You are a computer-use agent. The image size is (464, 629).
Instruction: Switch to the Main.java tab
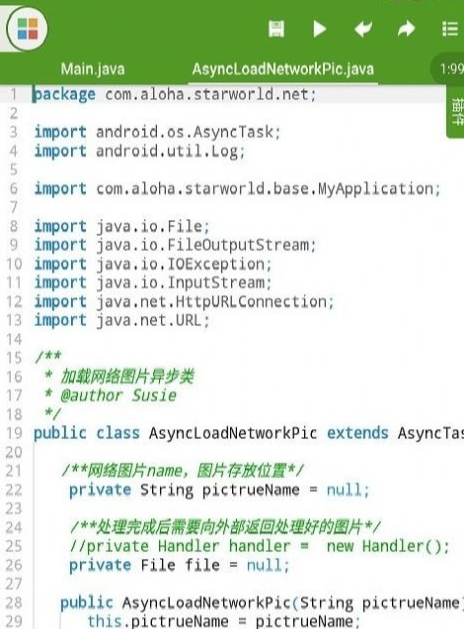(93, 69)
